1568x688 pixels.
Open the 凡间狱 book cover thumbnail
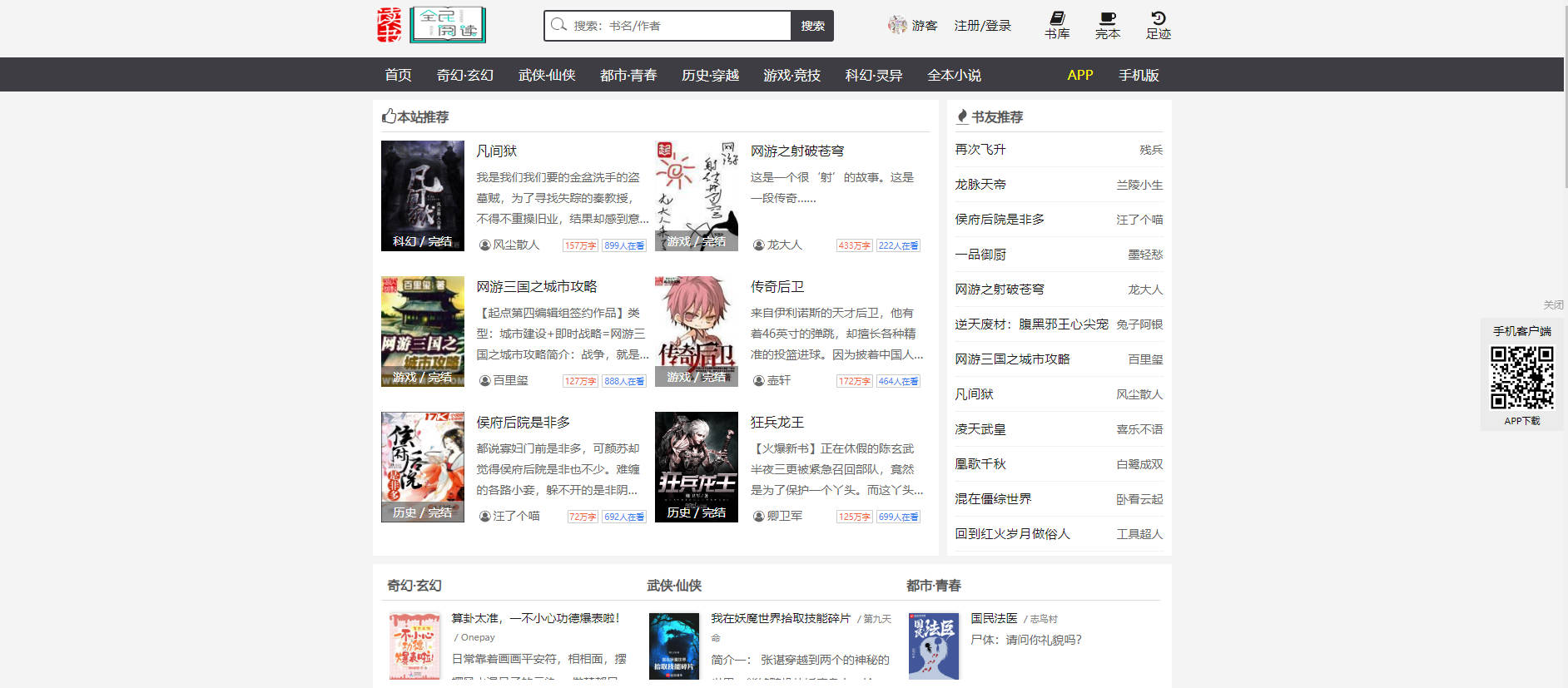click(x=423, y=196)
